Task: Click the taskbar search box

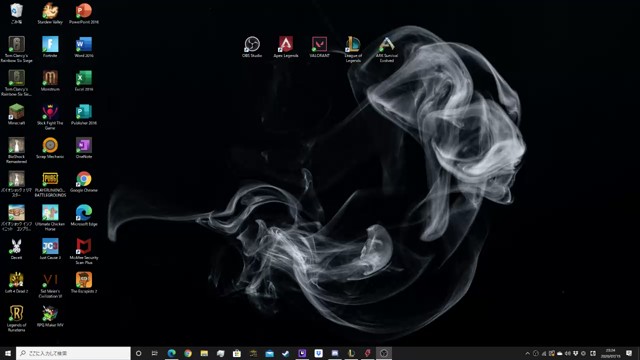Action: tap(73, 353)
